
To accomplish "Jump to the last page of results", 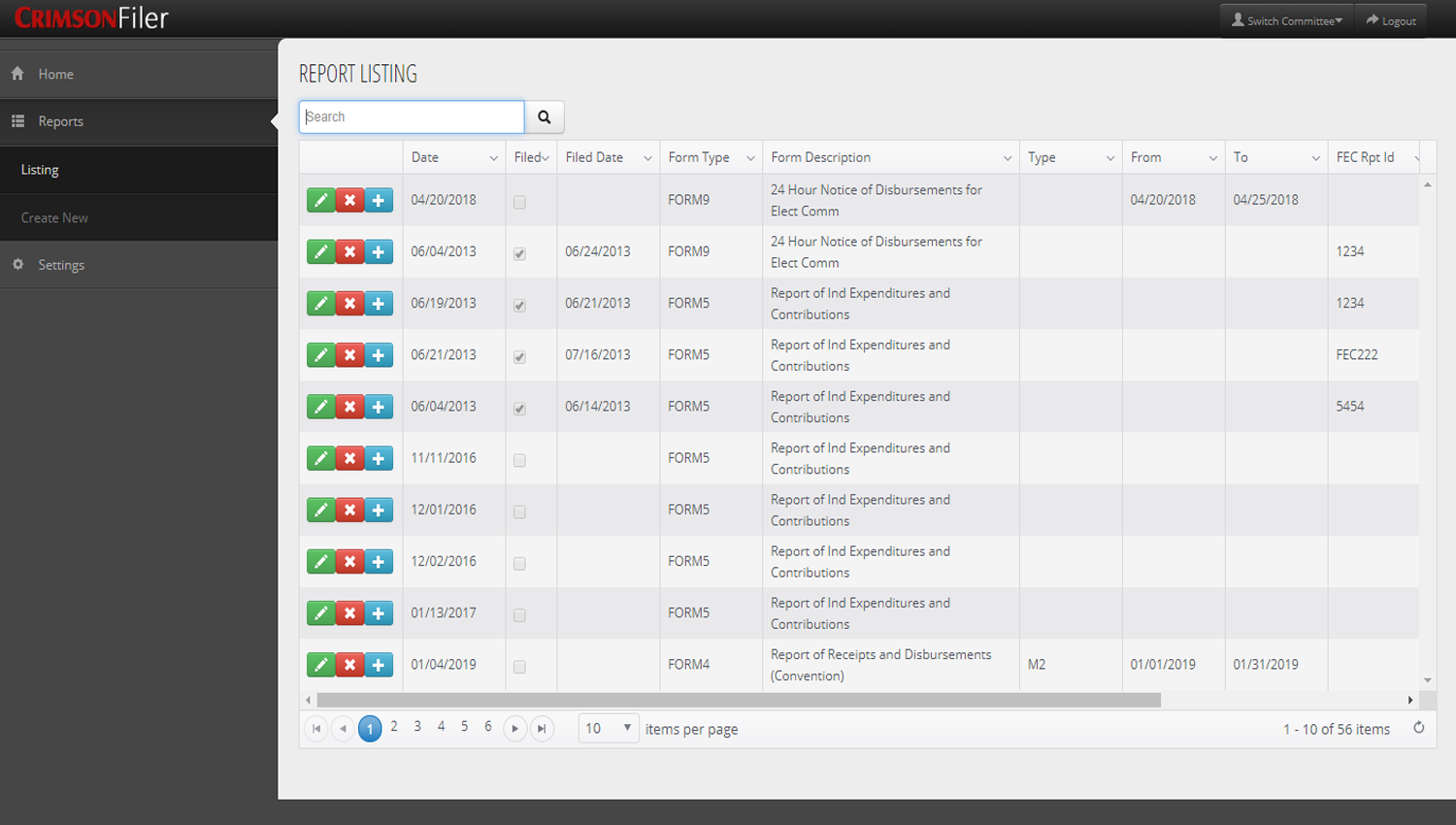I will [542, 728].
